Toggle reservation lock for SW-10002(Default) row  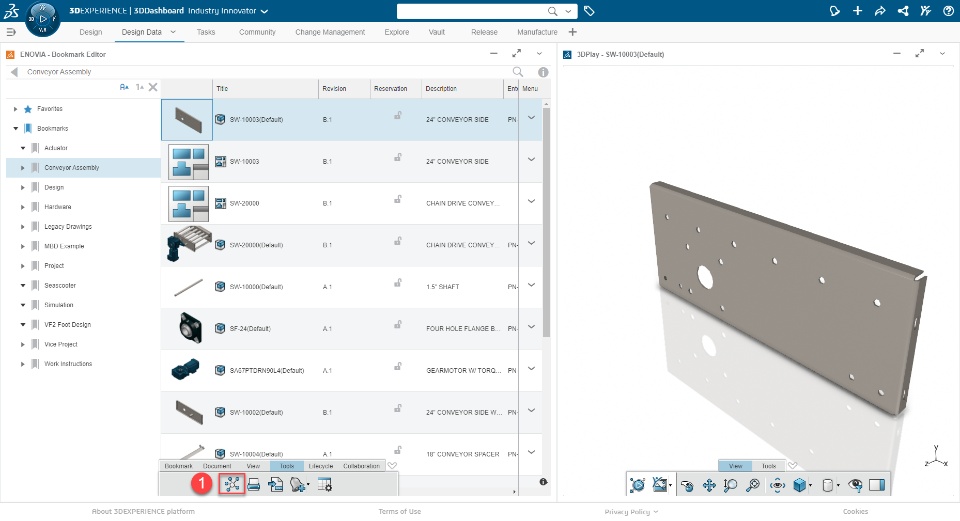(x=397, y=408)
